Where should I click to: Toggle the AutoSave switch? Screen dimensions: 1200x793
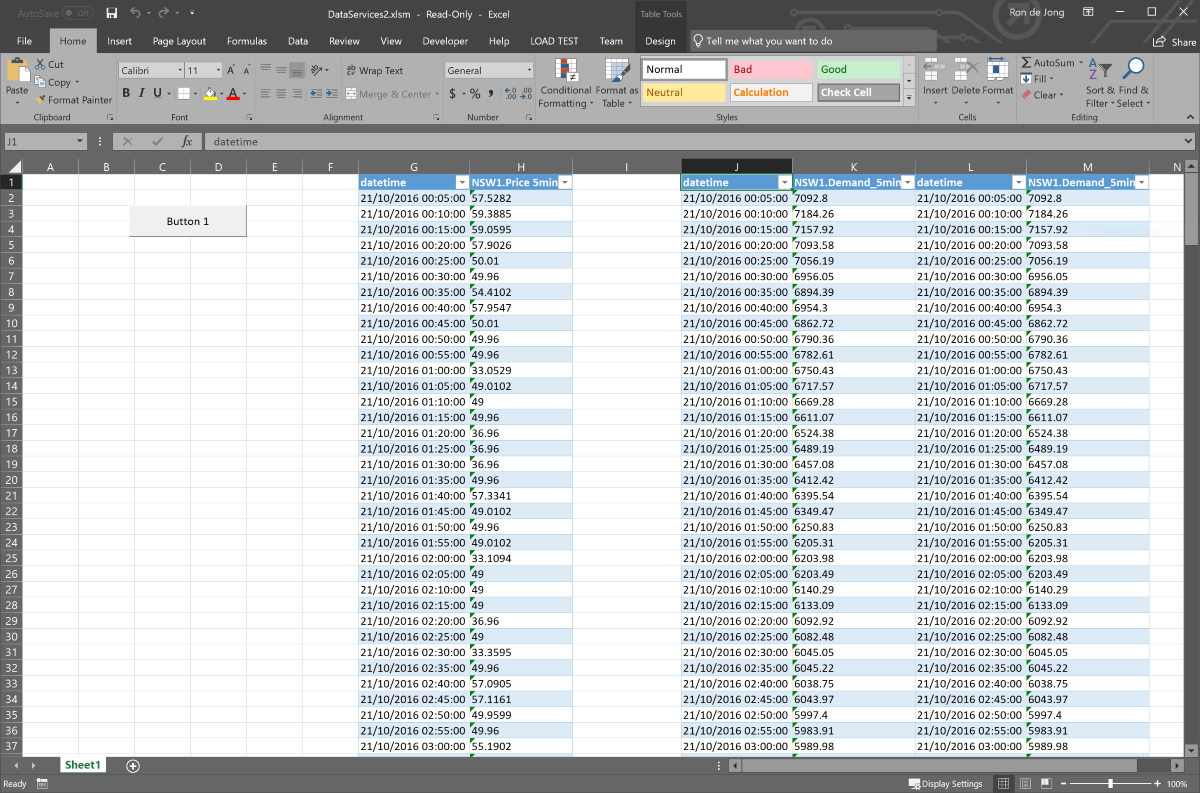point(79,14)
